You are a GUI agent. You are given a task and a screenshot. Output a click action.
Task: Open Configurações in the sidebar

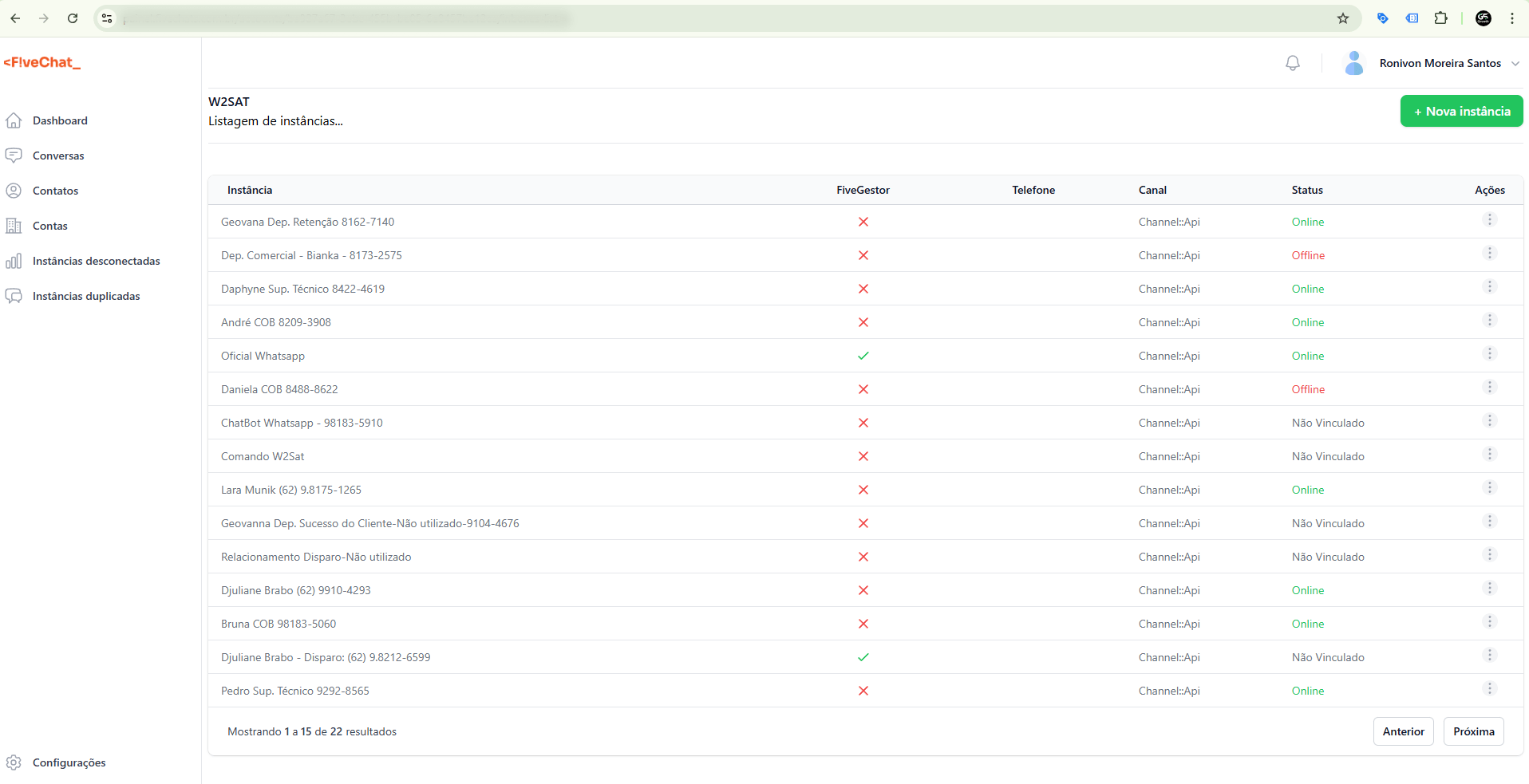click(69, 762)
